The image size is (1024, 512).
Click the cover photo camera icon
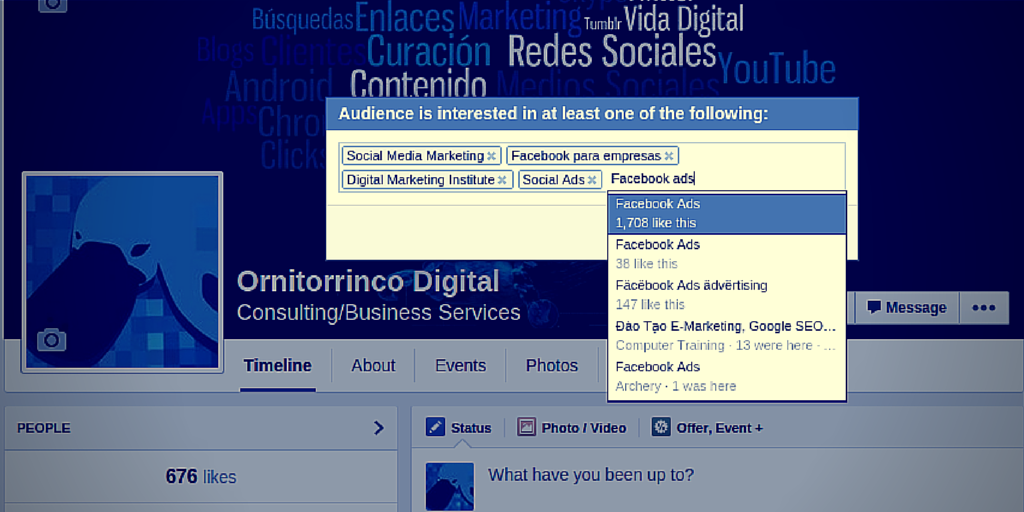pos(51,4)
